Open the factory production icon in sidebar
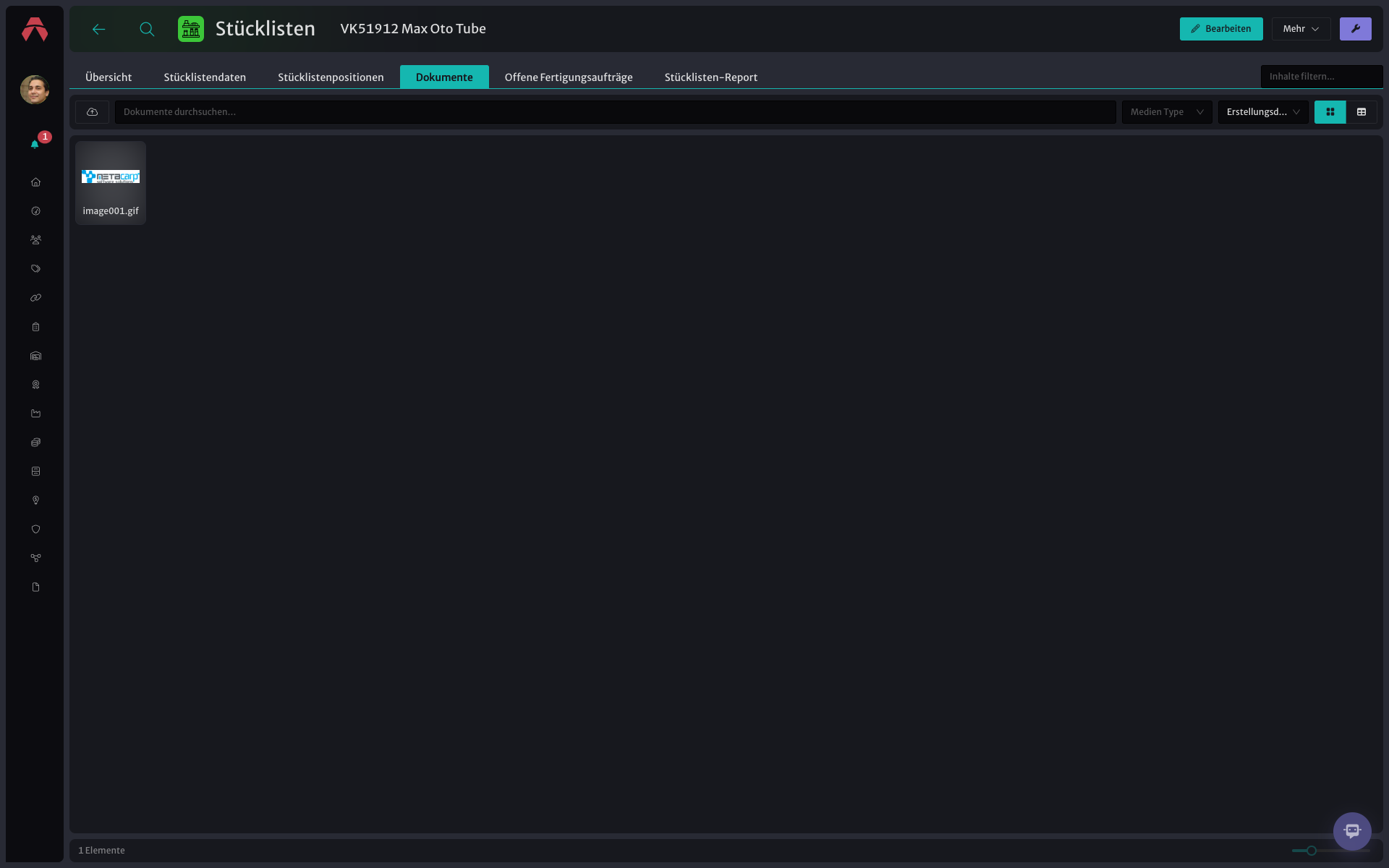 coord(35,414)
